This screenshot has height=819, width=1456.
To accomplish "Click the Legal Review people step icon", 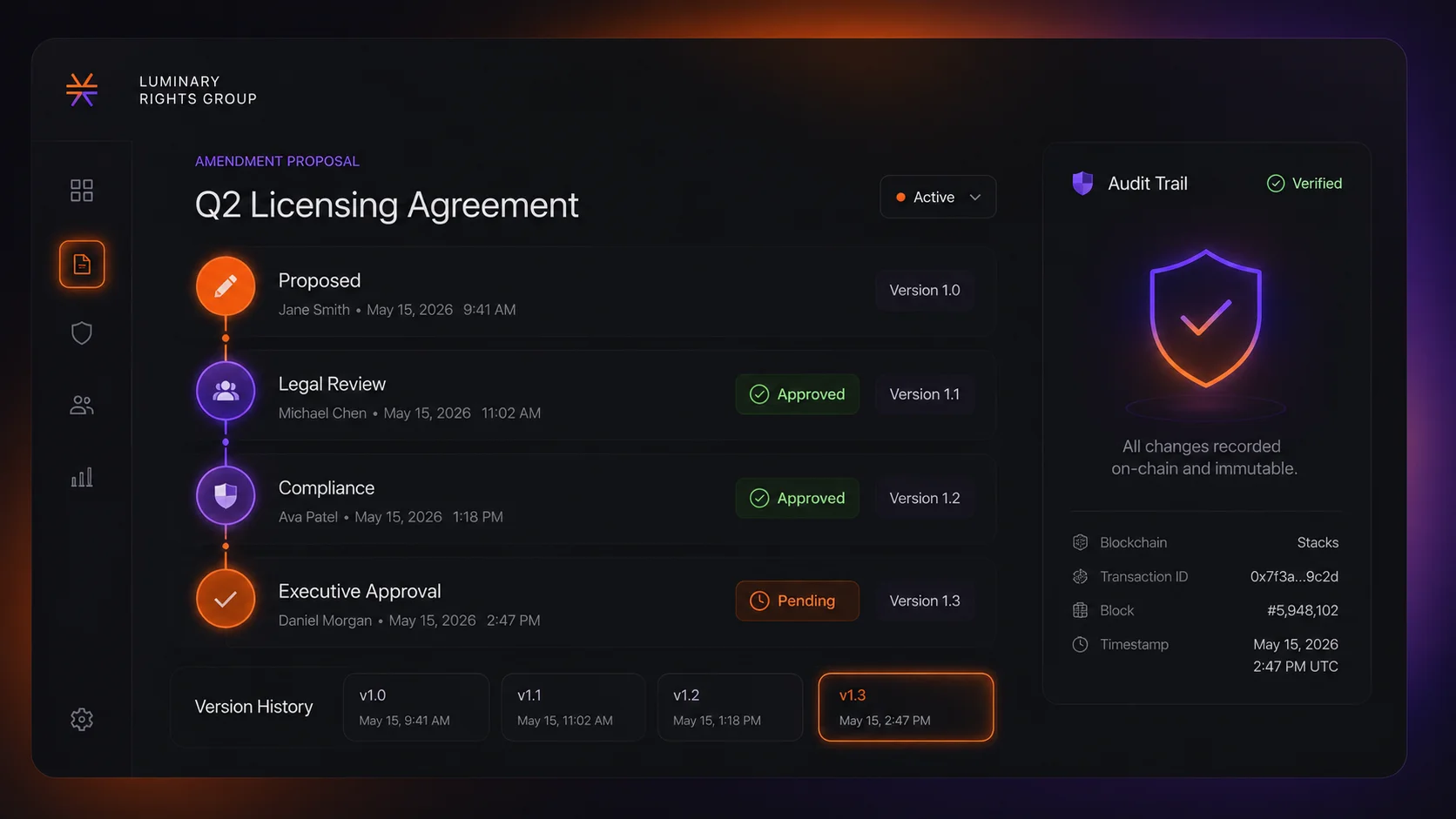I will point(226,391).
